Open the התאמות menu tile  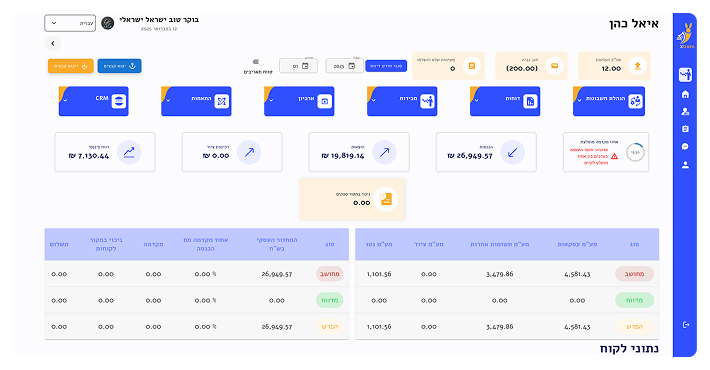(196, 101)
